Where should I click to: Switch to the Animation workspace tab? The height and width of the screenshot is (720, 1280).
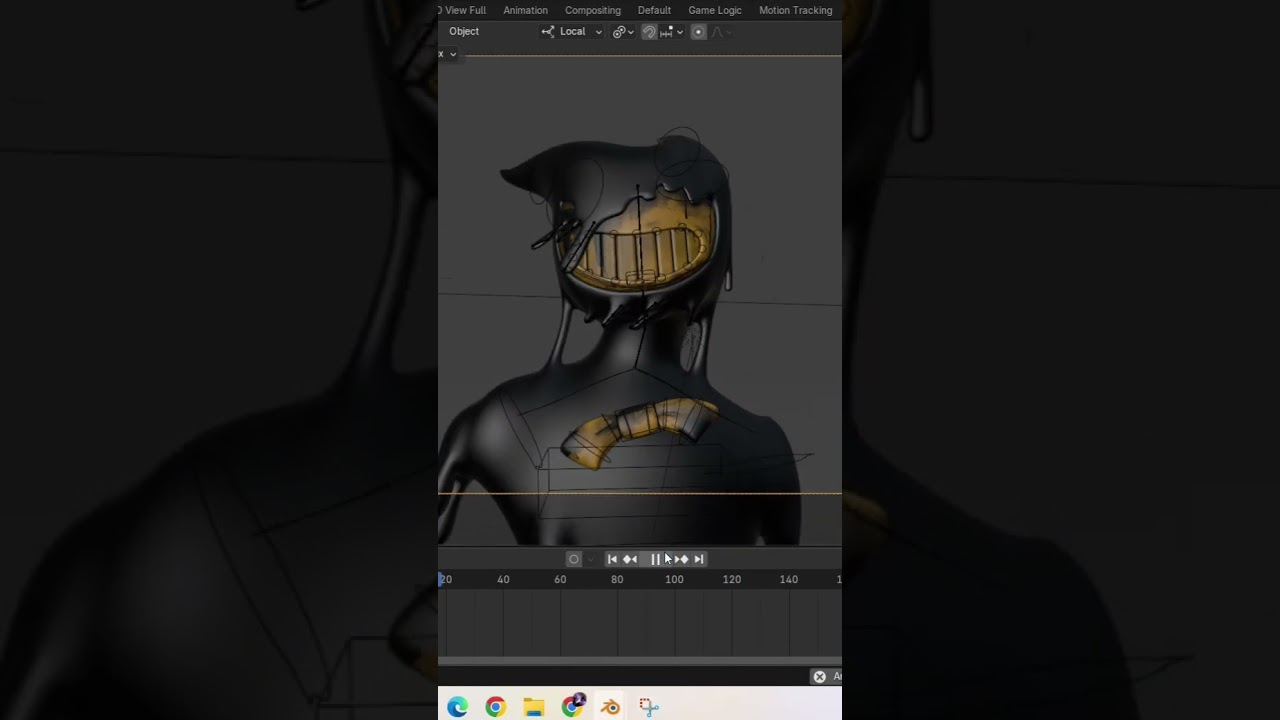pos(525,10)
